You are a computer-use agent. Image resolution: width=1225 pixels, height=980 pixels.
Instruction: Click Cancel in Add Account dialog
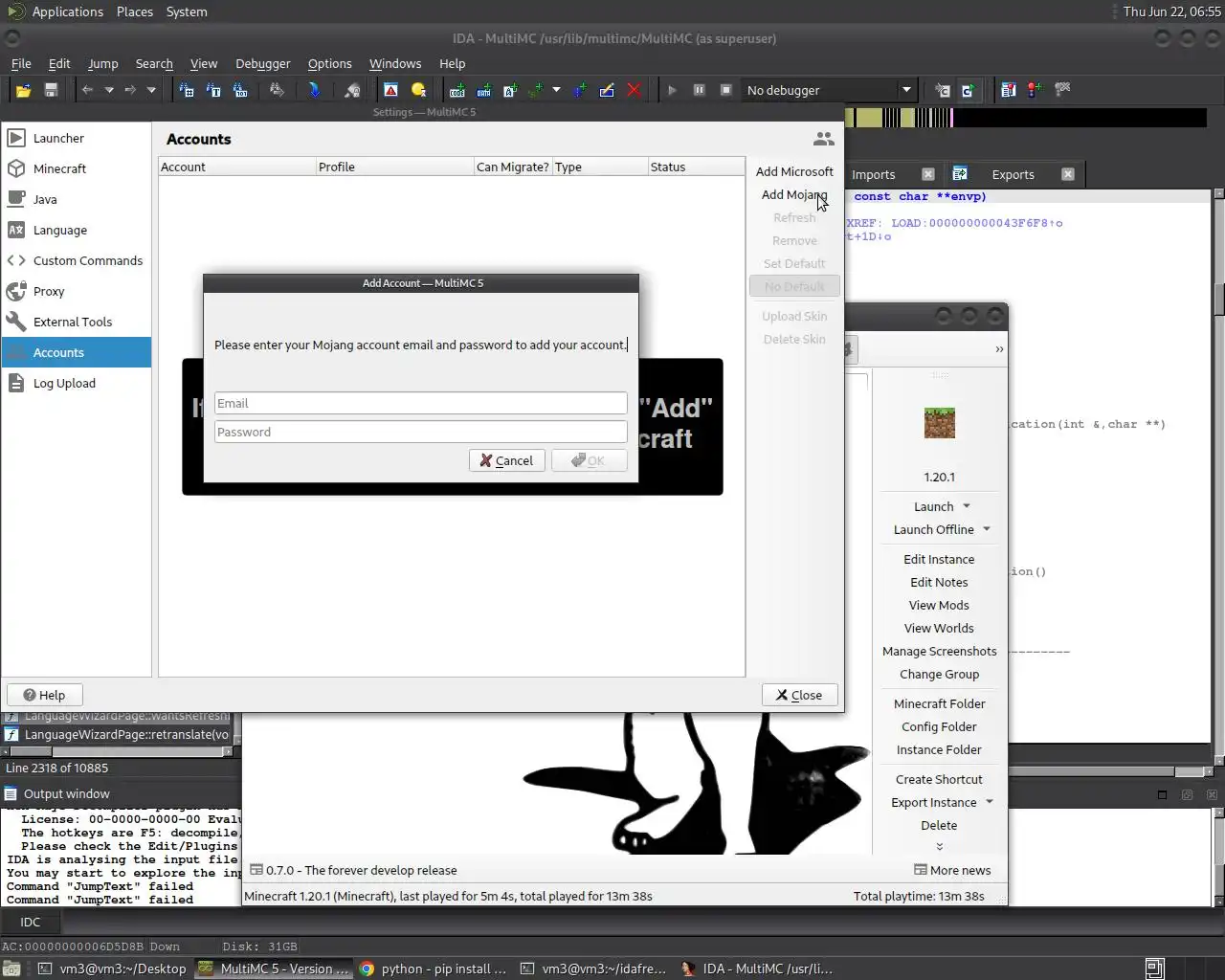pos(507,460)
